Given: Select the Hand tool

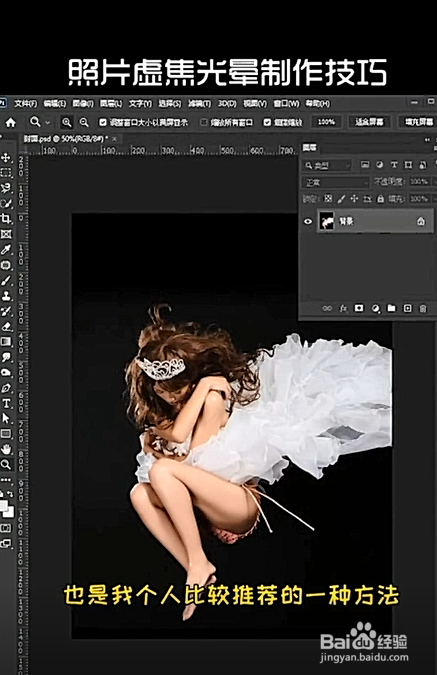Looking at the screenshot, I should point(6,449).
